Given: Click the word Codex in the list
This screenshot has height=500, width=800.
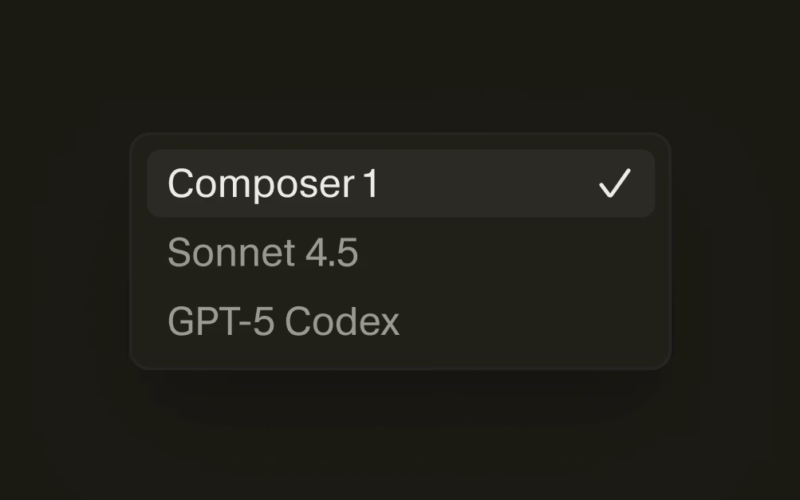Looking at the screenshot, I should pyautogui.click(x=341, y=321).
